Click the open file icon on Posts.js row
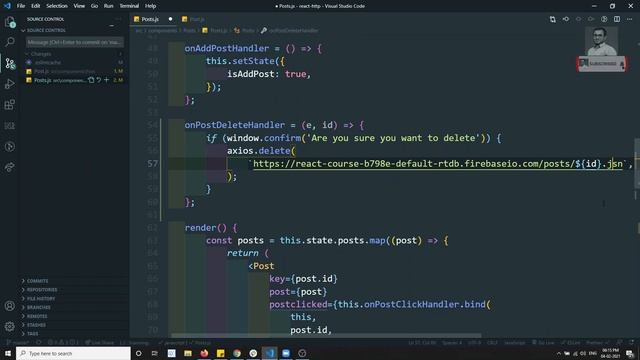The height and width of the screenshot is (360, 640). click(x=91, y=80)
